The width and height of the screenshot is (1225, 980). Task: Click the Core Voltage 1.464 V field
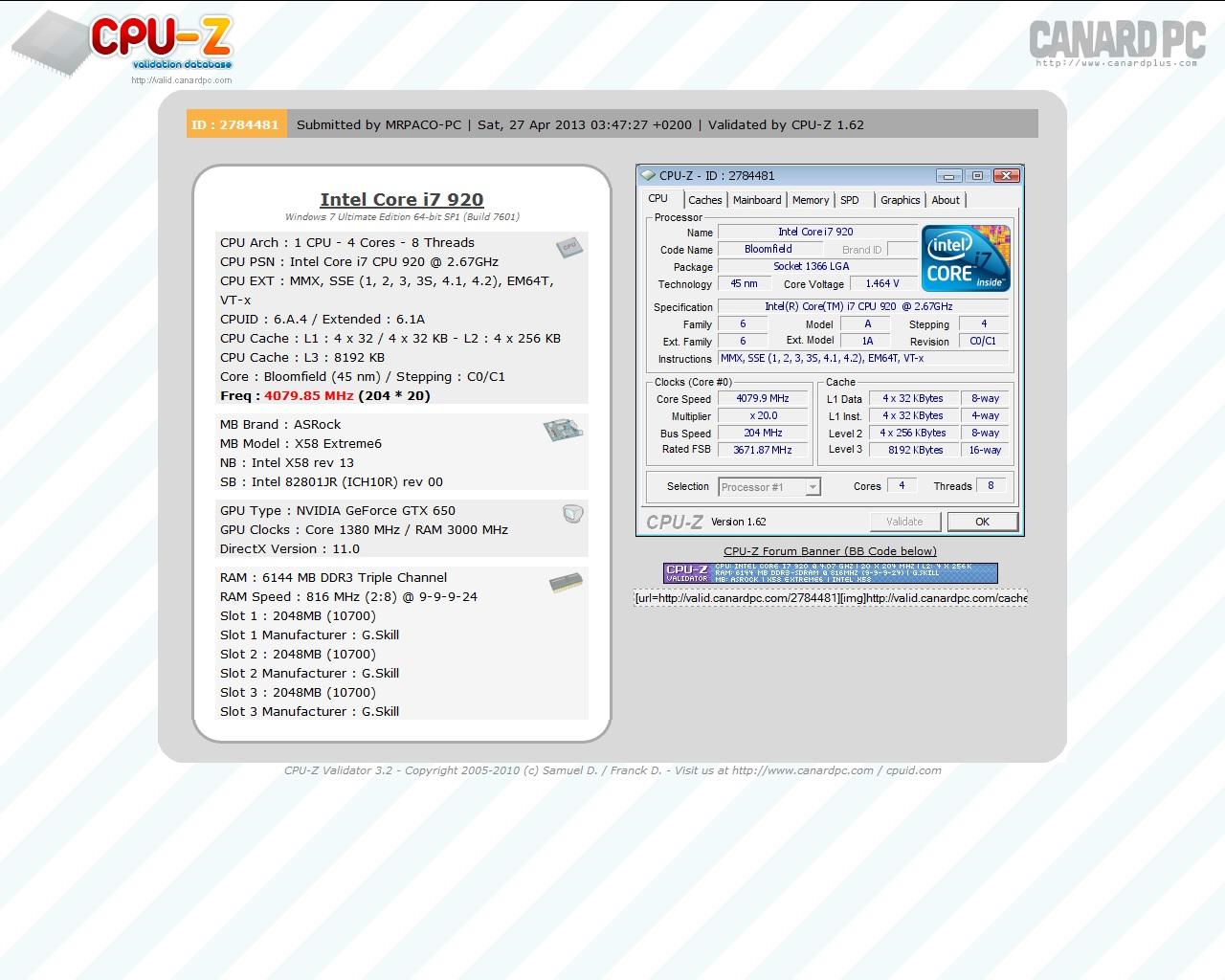pyautogui.click(x=882, y=284)
